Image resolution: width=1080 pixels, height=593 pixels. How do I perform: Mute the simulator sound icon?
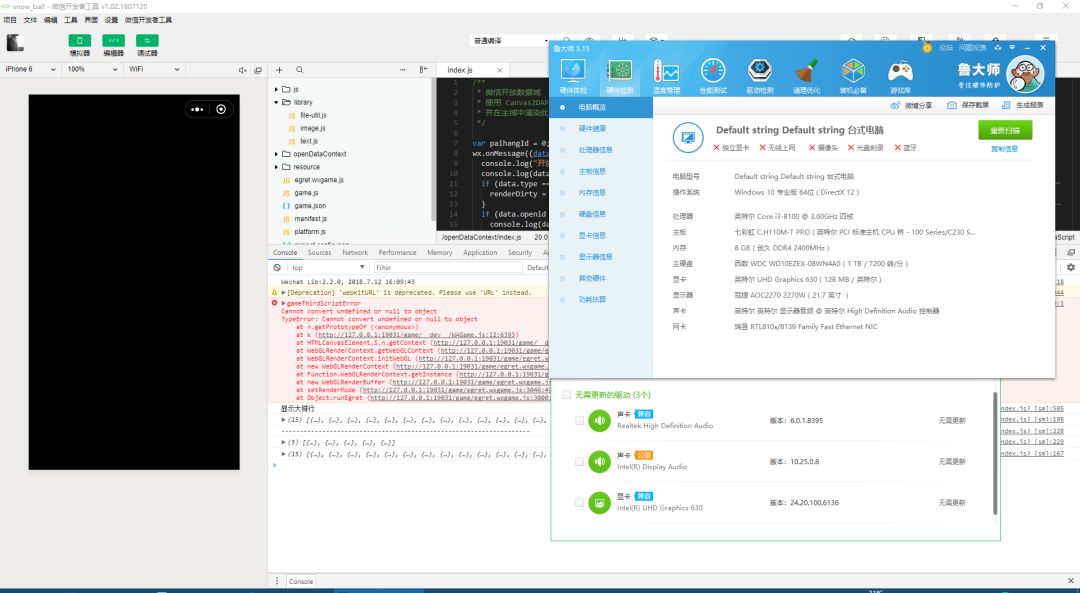(242, 70)
